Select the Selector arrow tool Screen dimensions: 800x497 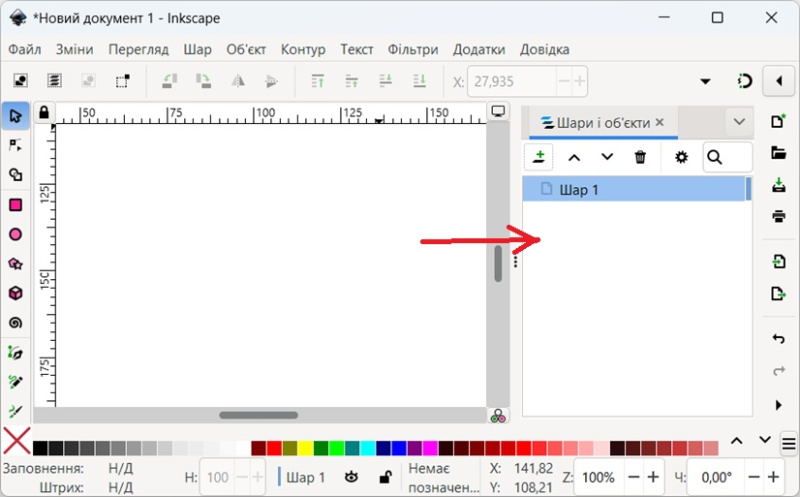click(x=15, y=116)
